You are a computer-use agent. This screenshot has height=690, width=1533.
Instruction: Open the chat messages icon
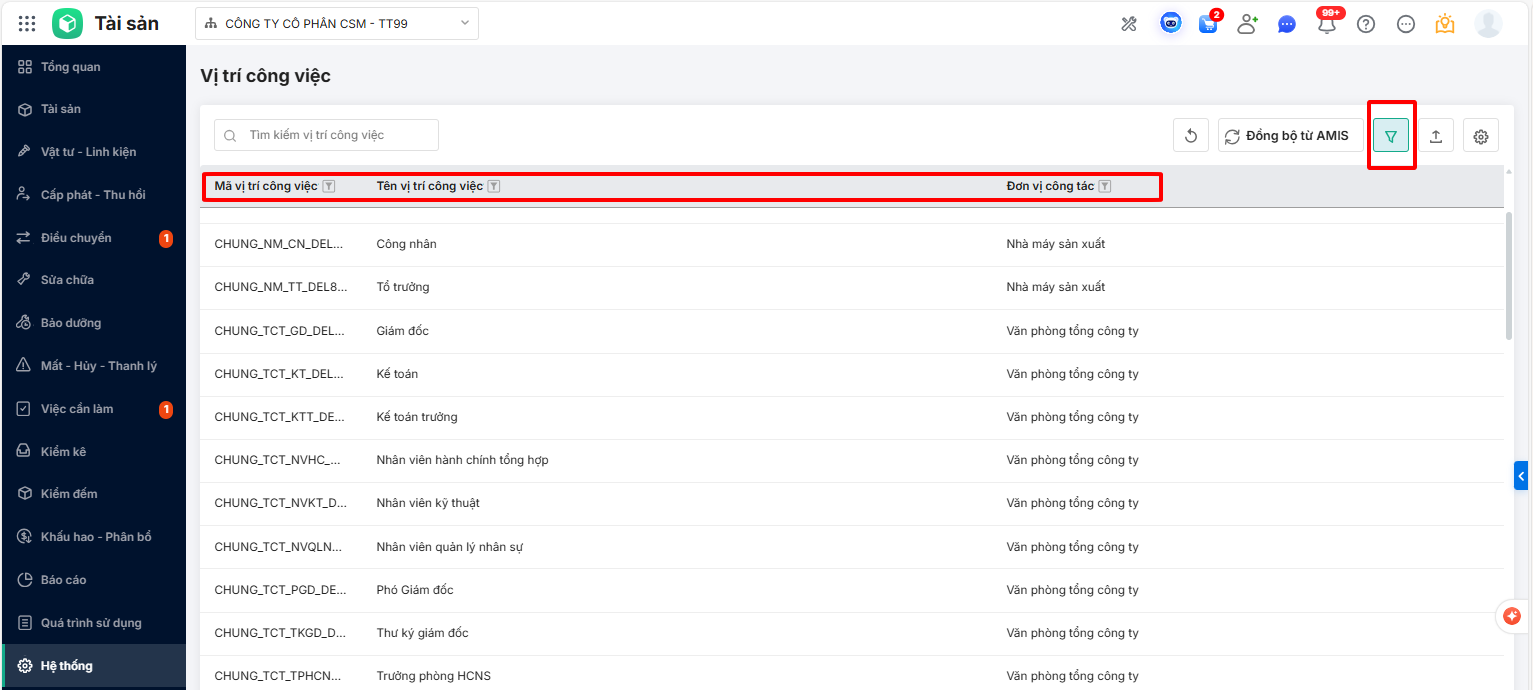pyautogui.click(x=1287, y=25)
